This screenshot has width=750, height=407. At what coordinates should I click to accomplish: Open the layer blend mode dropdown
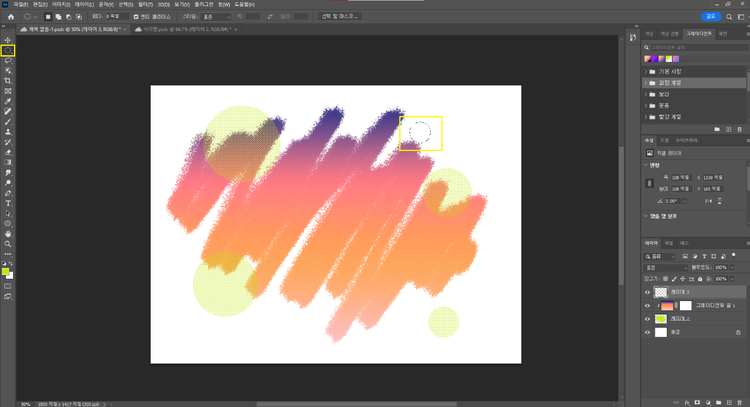(666, 268)
